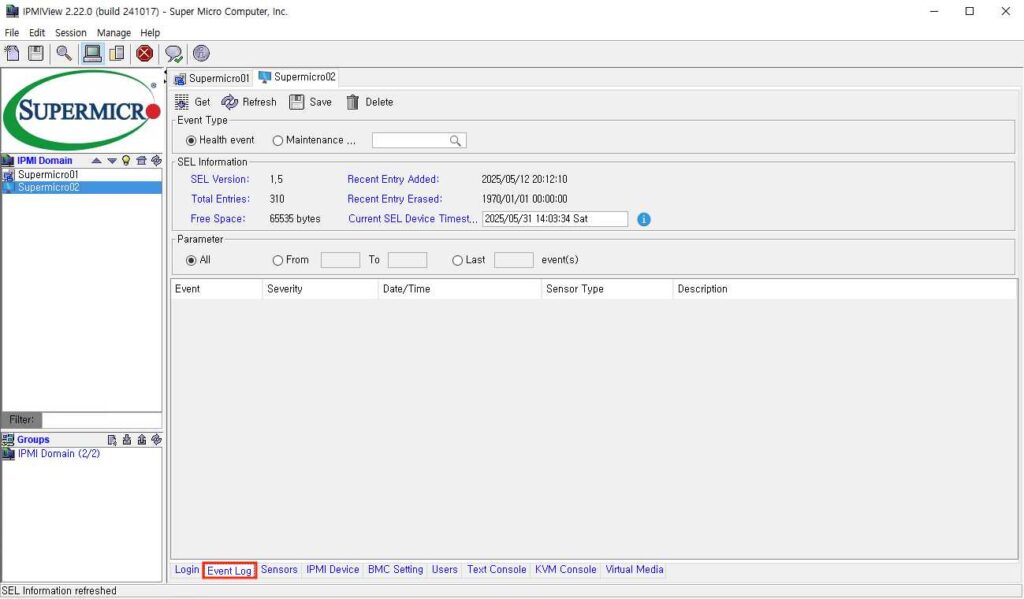Open the Users tab
The height and width of the screenshot is (599, 1024).
(445, 570)
